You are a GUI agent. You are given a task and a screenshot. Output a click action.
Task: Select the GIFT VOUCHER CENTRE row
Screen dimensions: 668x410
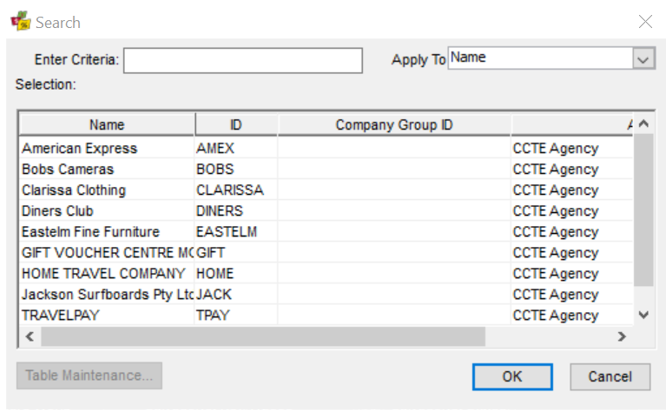(326, 253)
